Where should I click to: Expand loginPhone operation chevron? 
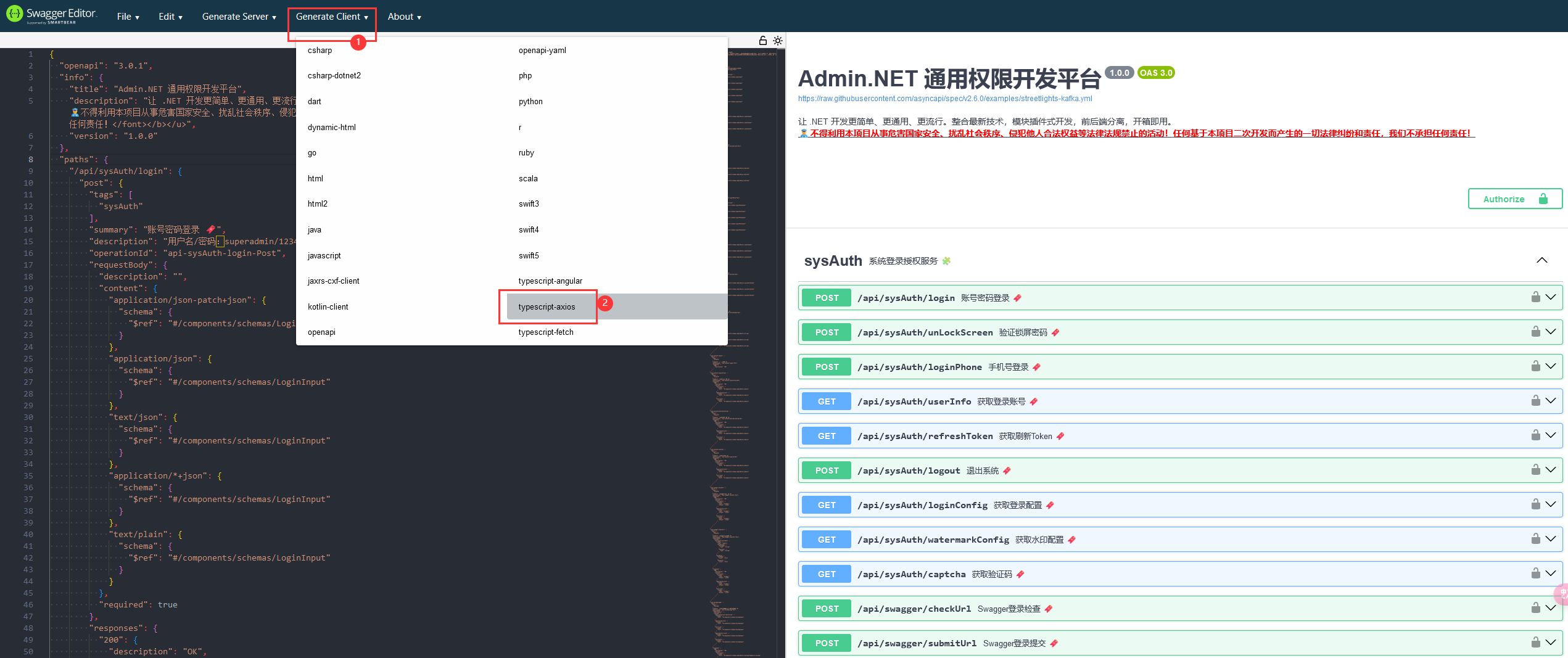pos(1551,366)
